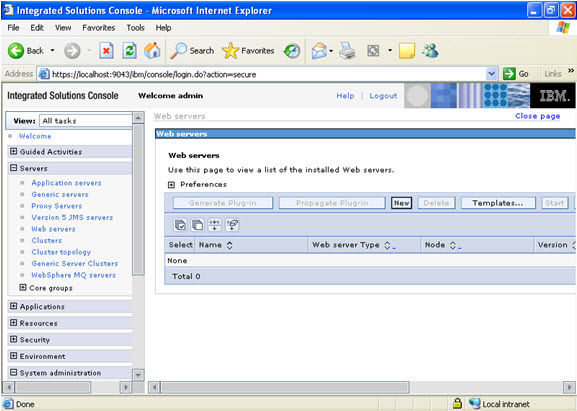
Task: Click the Select all items icon
Action: (180, 224)
